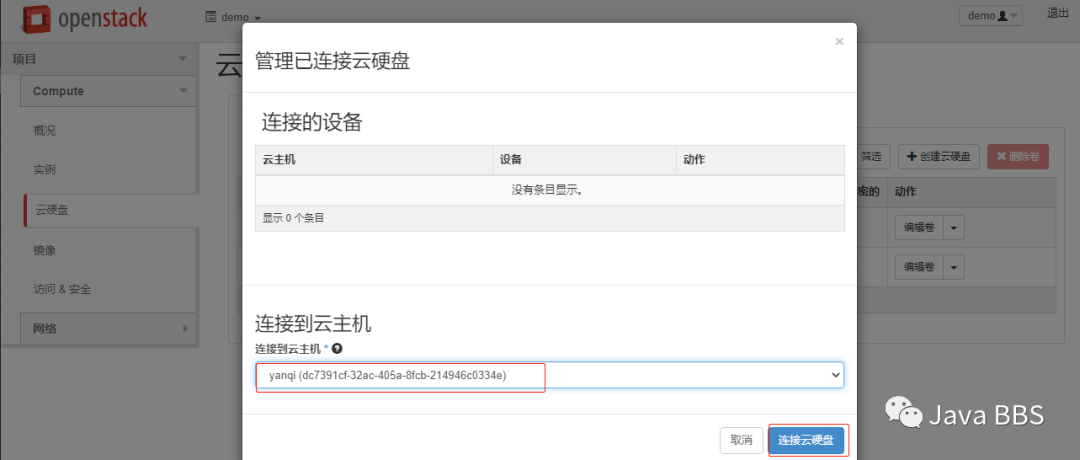Open 访问 & 安全 in the sidebar
The image size is (1080, 460).
[62, 290]
